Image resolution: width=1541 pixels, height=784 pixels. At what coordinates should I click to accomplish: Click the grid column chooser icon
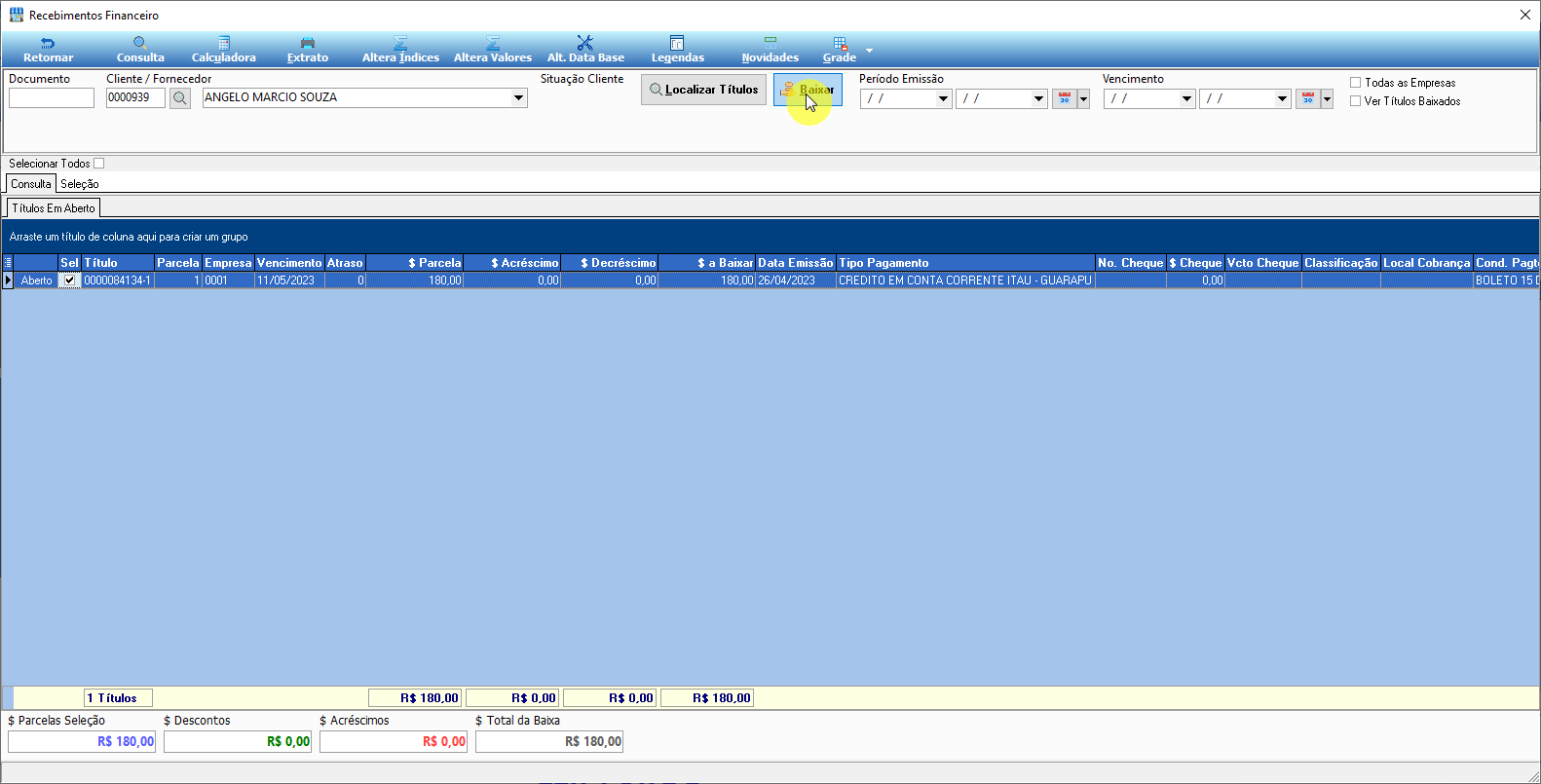8,263
